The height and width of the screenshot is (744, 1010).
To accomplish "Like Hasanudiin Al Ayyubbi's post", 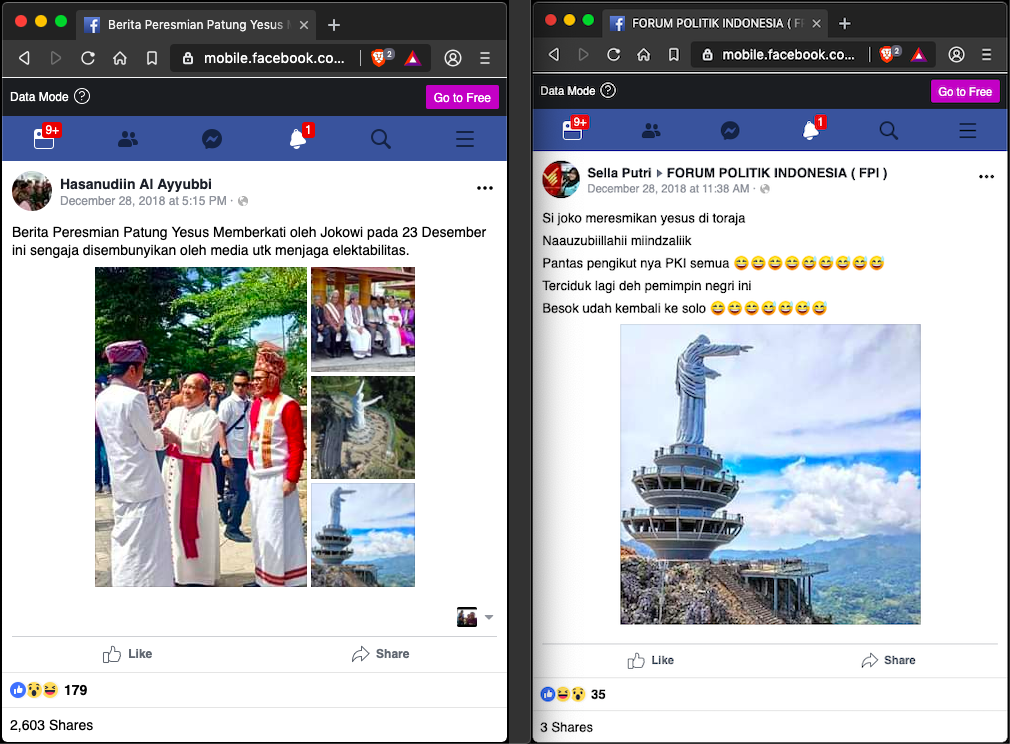I will [x=128, y=654].
